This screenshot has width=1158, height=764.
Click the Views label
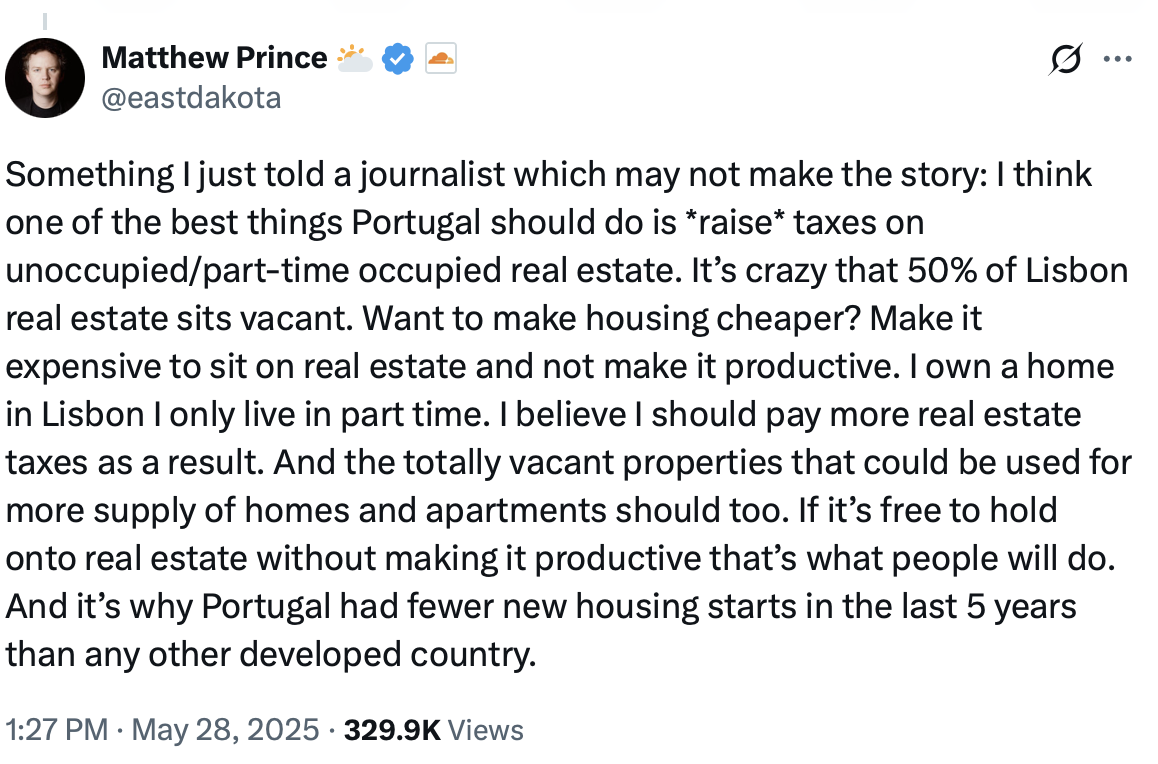[486, 730]
